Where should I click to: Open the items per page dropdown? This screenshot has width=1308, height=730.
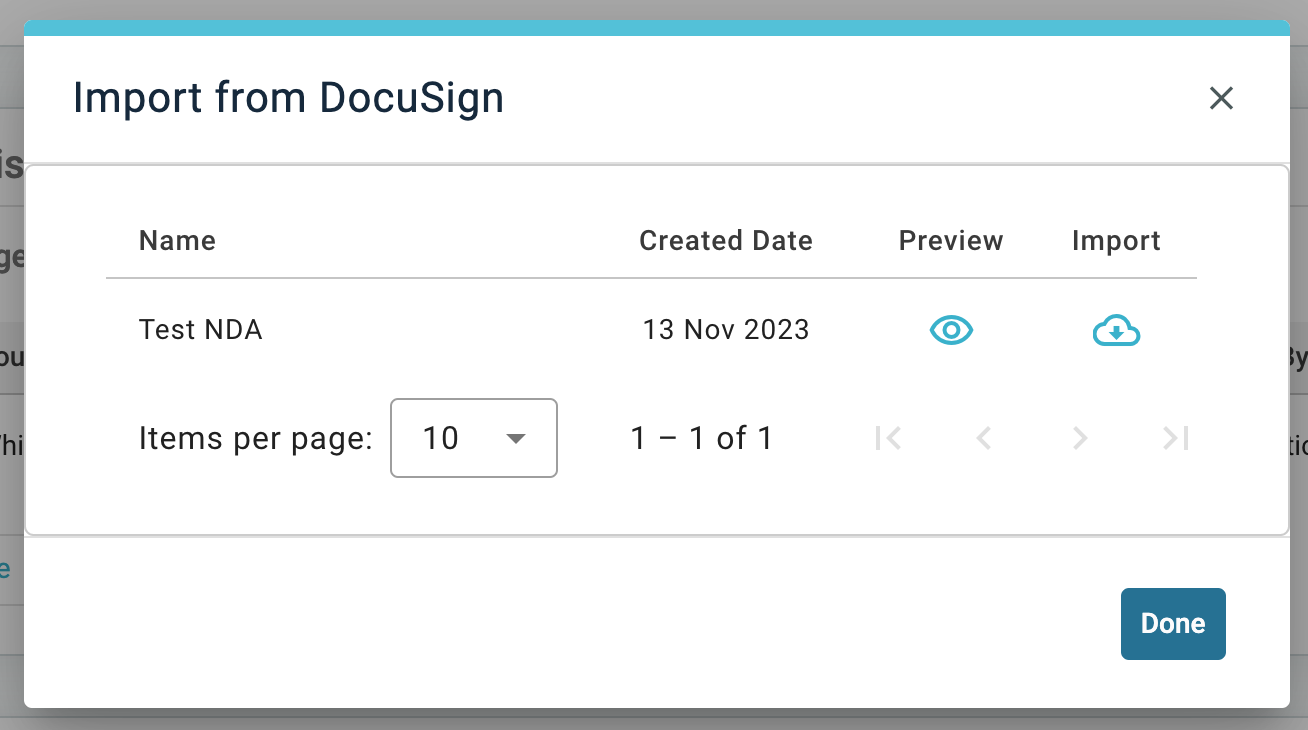tap(473, 438)
